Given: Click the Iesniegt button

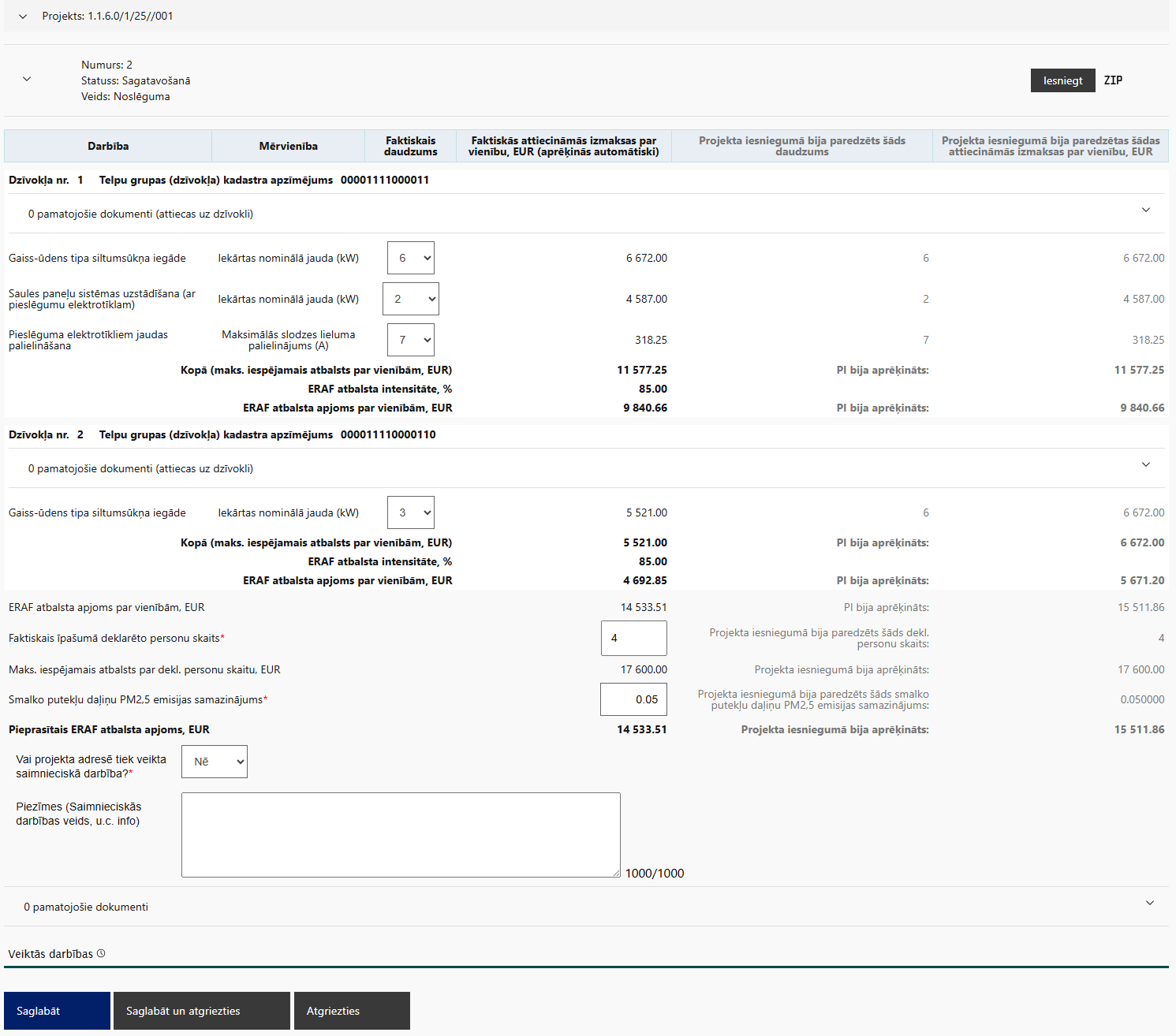Looking at the screenshot, I should (1062, 80).
